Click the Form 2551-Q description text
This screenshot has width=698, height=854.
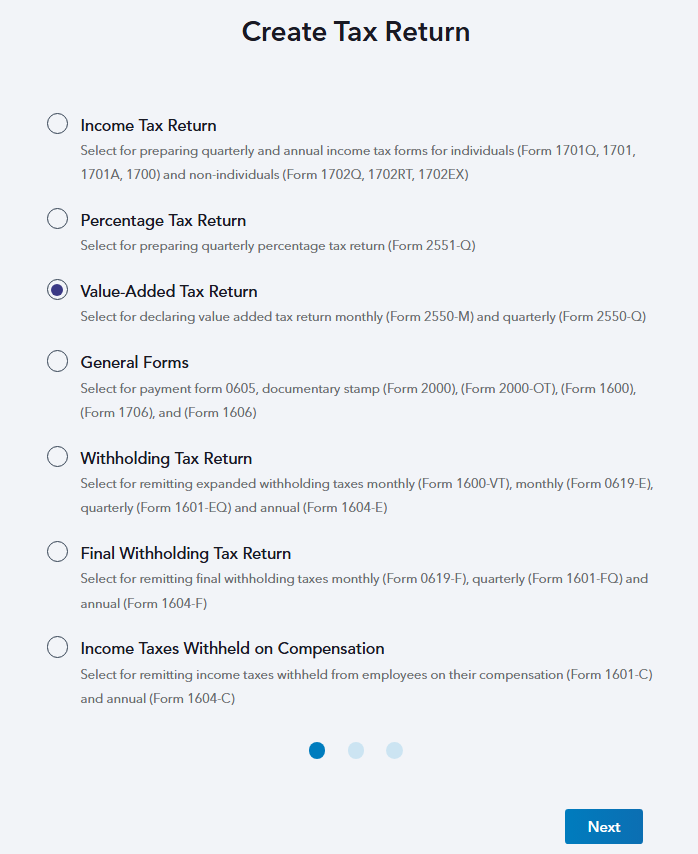point(278,246)
